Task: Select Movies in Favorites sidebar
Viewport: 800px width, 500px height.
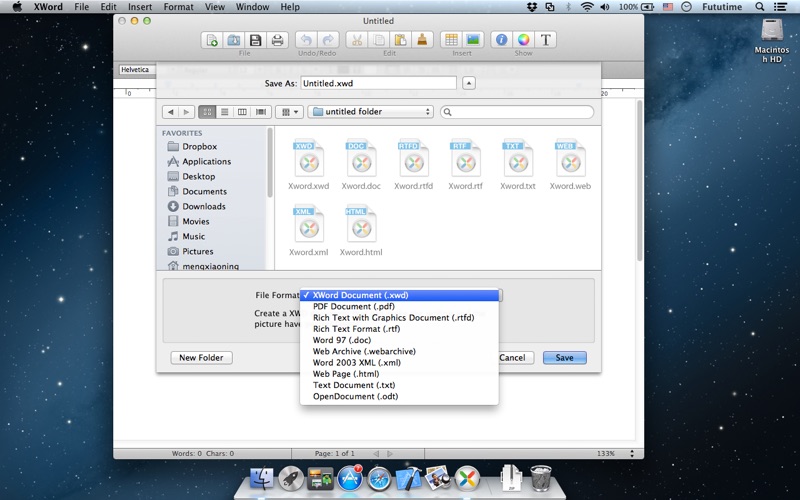Action: click(195, 221)
